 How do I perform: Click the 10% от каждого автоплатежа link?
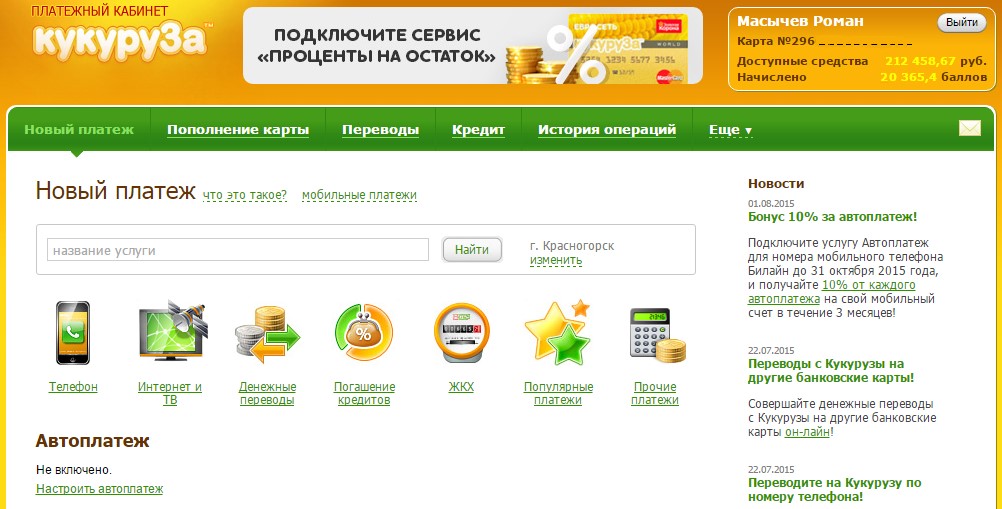(831, 292)
